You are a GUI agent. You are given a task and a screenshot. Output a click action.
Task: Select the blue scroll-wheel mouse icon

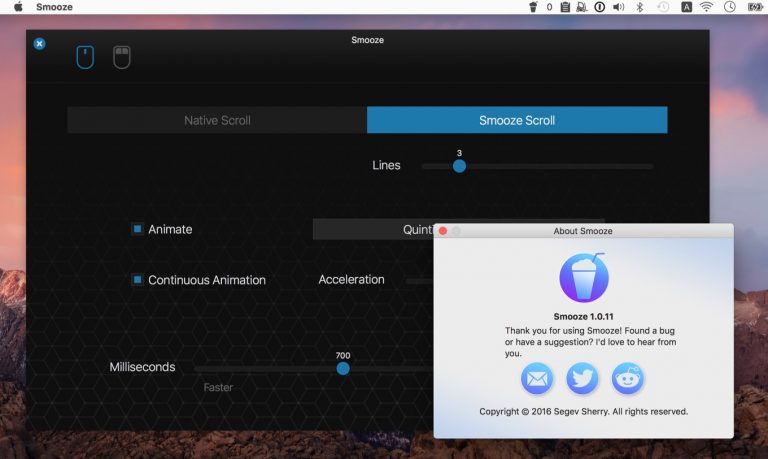coord(85,57)
